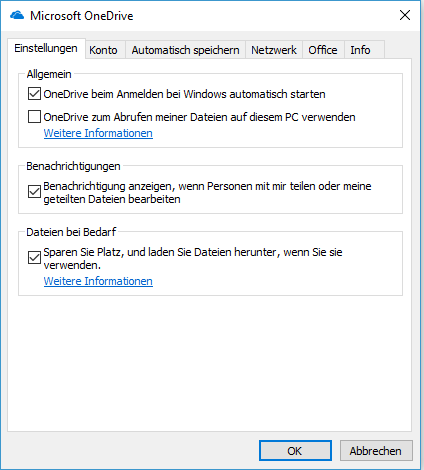Switch to the Konto tab
The width and height of the screenshot is (424, 470).
tap(103, 50)
